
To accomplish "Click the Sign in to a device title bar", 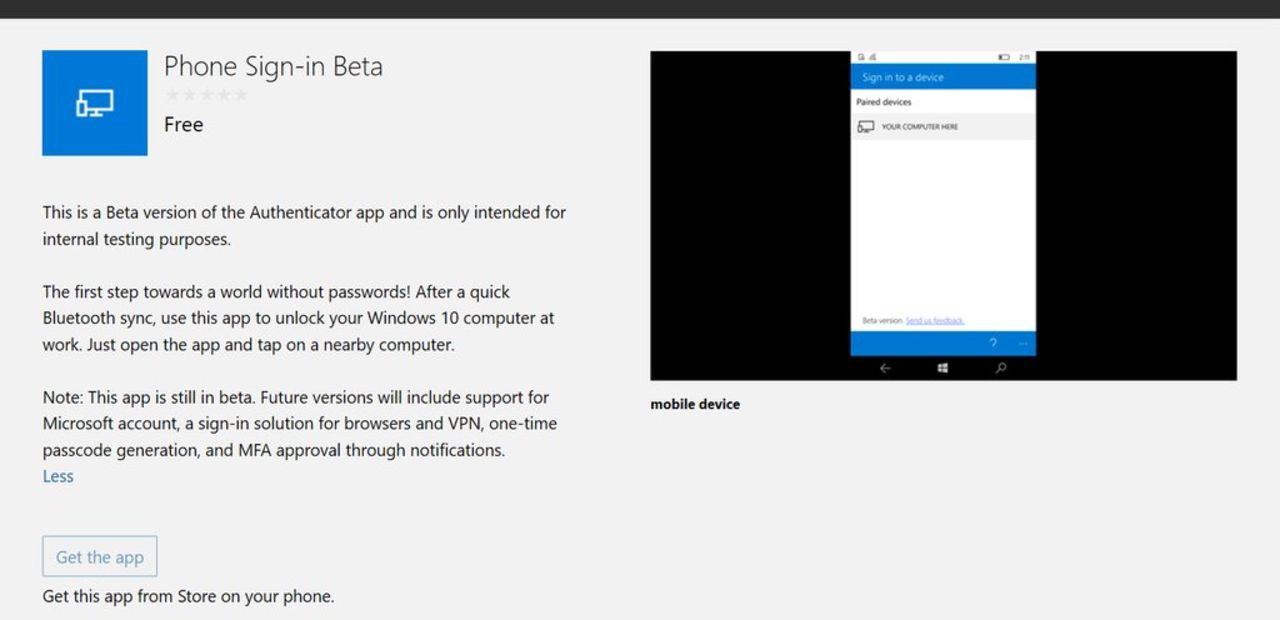I will [x=903, y=77].
